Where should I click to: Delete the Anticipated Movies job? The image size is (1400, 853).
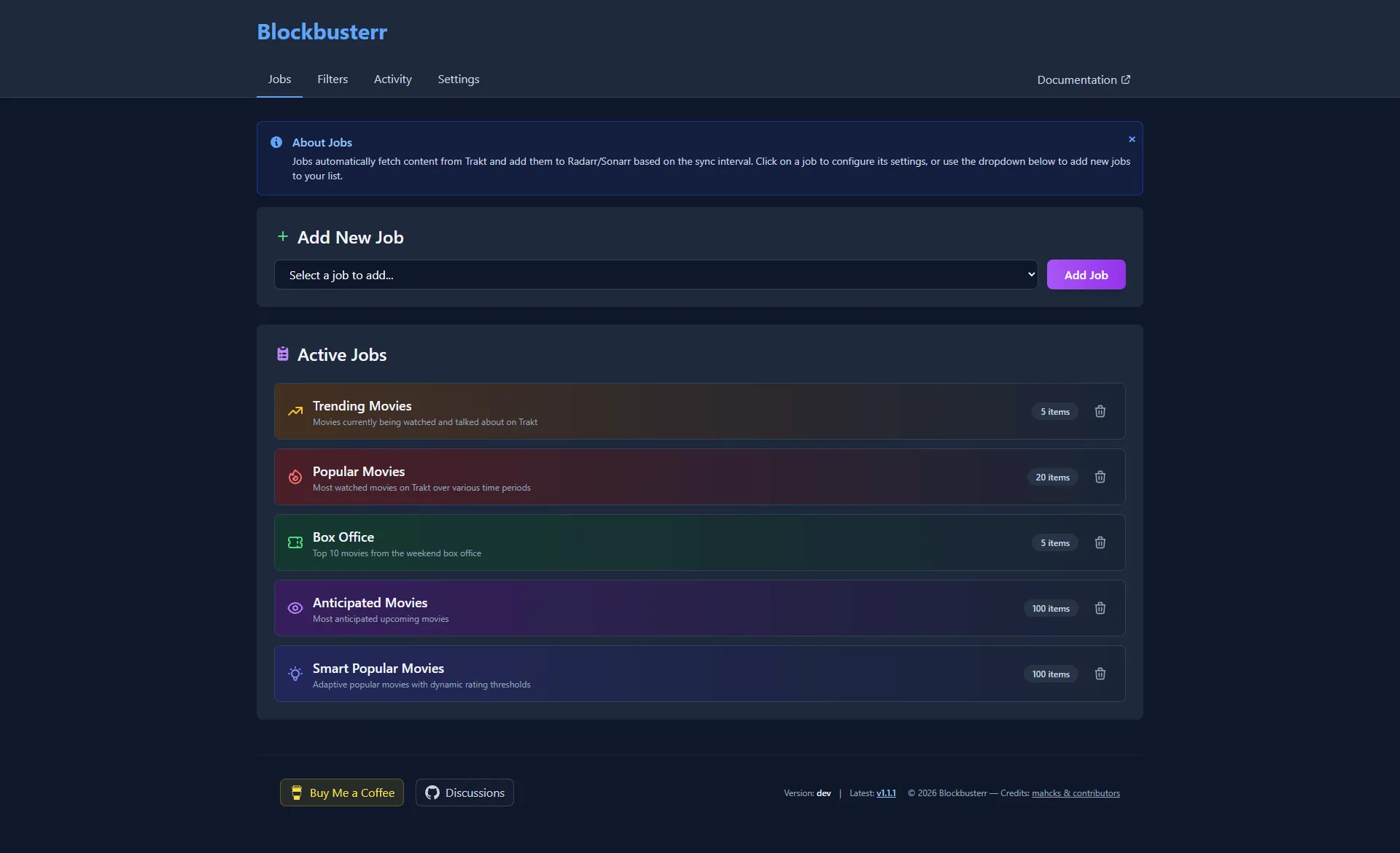[1100, 608]
